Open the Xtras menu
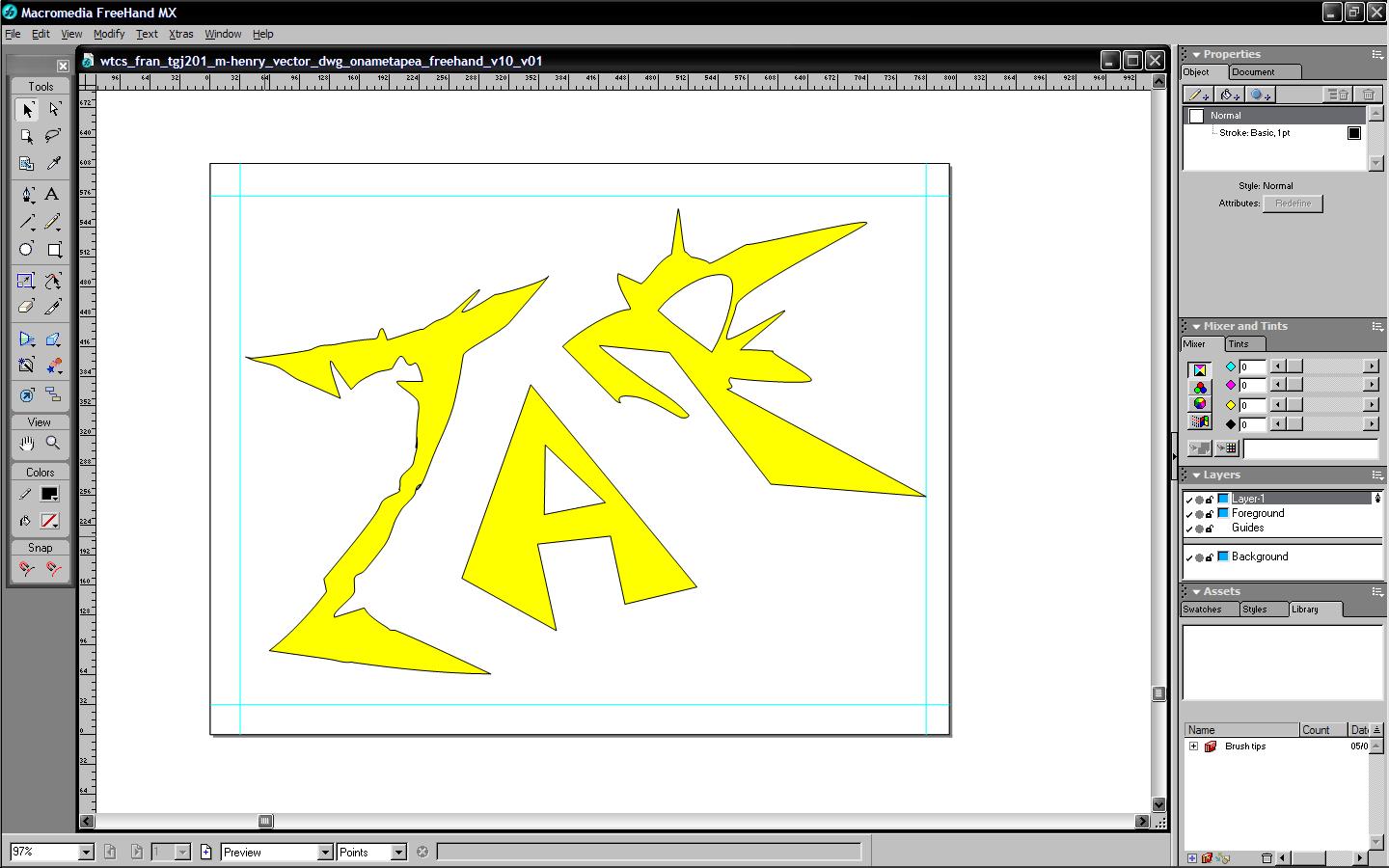The width and height of the screenshot is (1389, 868). (x=180, y=34)
